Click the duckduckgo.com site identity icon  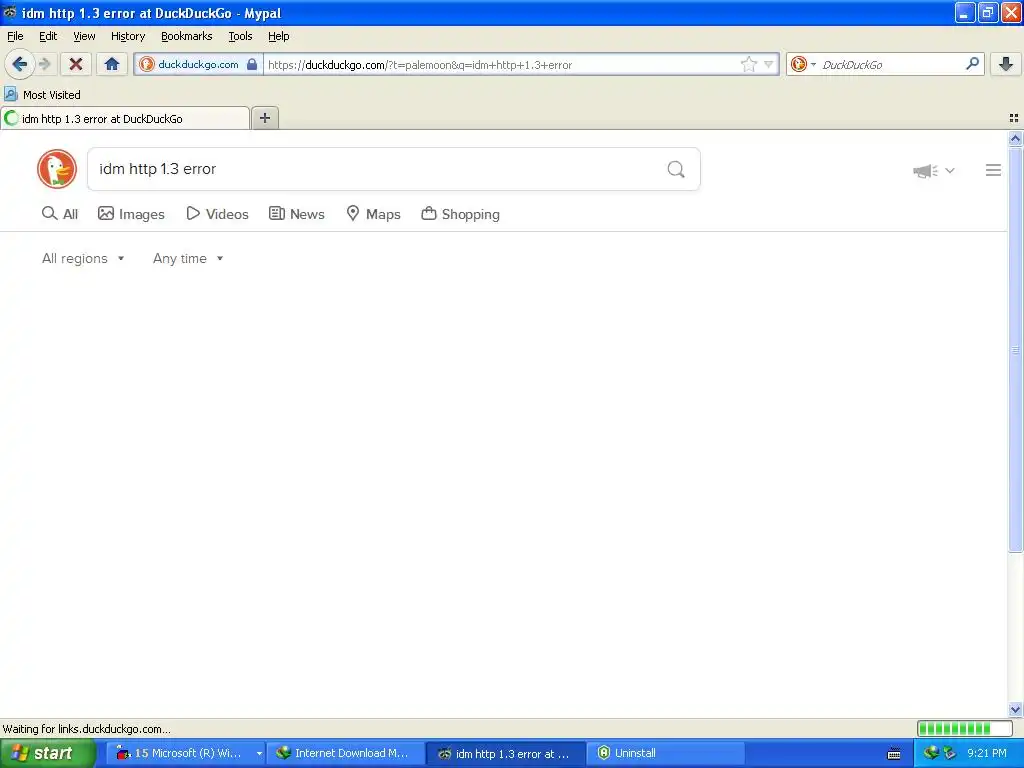(147, 64)
